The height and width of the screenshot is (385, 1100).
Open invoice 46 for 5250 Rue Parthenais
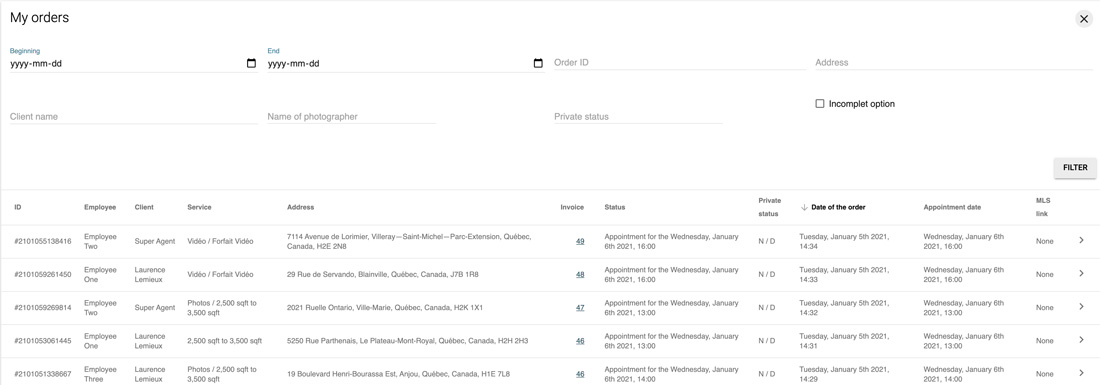tap(580, 341)
